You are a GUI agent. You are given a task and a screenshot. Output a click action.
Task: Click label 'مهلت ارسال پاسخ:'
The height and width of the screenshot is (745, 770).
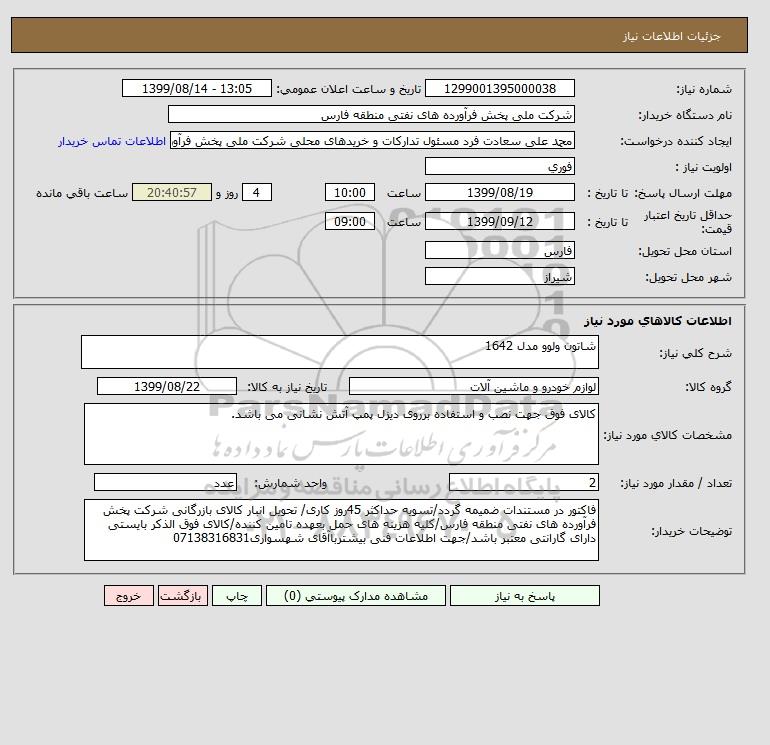[684, 193]
